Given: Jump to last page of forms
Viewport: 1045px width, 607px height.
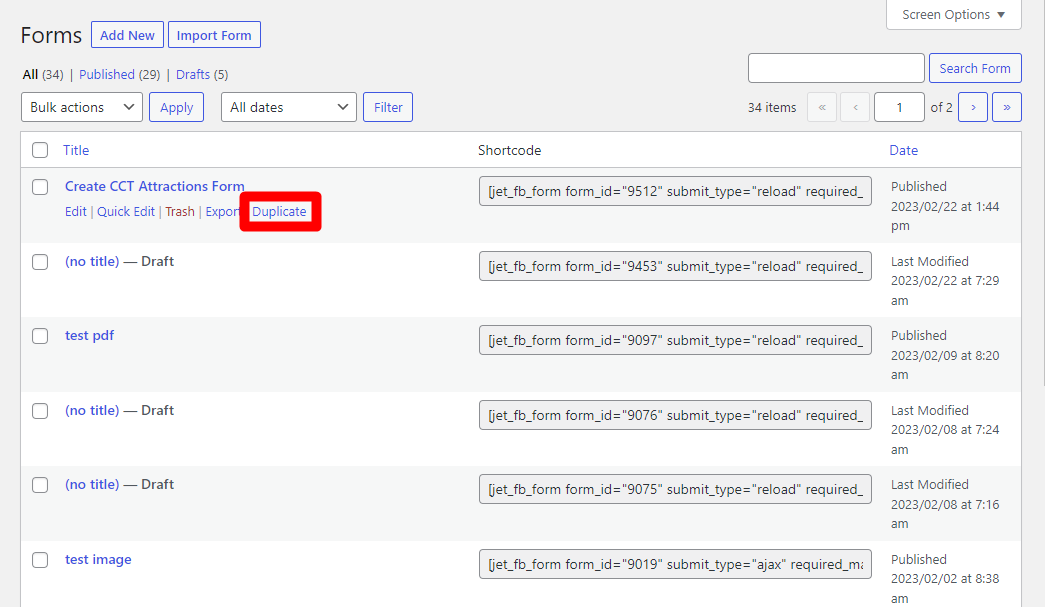Looking at the screenshot, I should click(x=1006, y=107).
